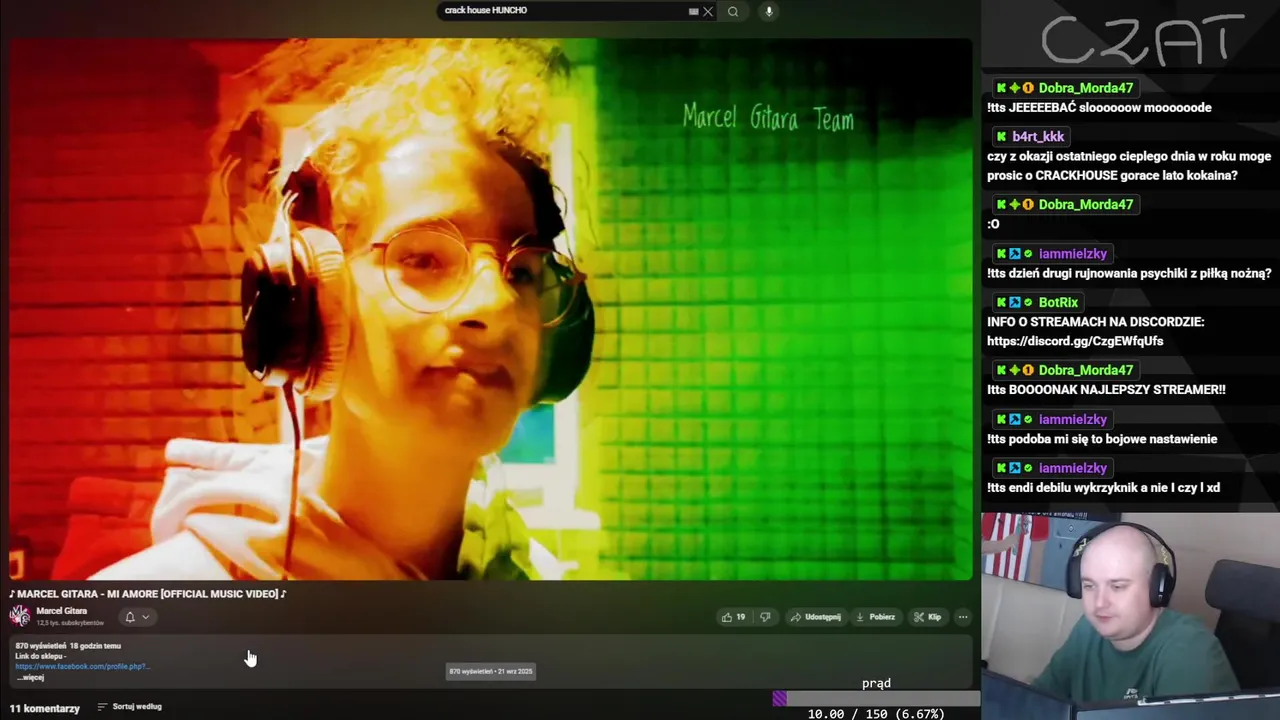Open the 'Sortuj według' comment sorting
This screenshot has width=1280, height=720.
point(130,707)
